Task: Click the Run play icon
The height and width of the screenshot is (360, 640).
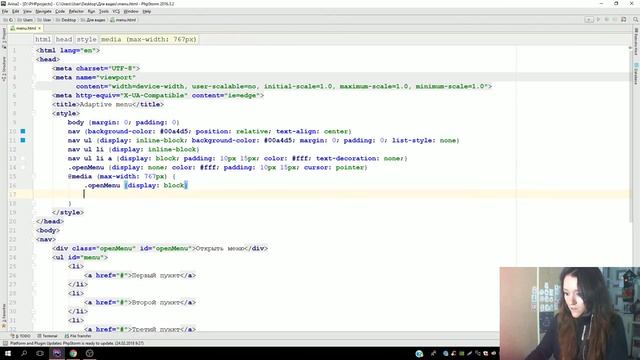Action: point(598,20)
